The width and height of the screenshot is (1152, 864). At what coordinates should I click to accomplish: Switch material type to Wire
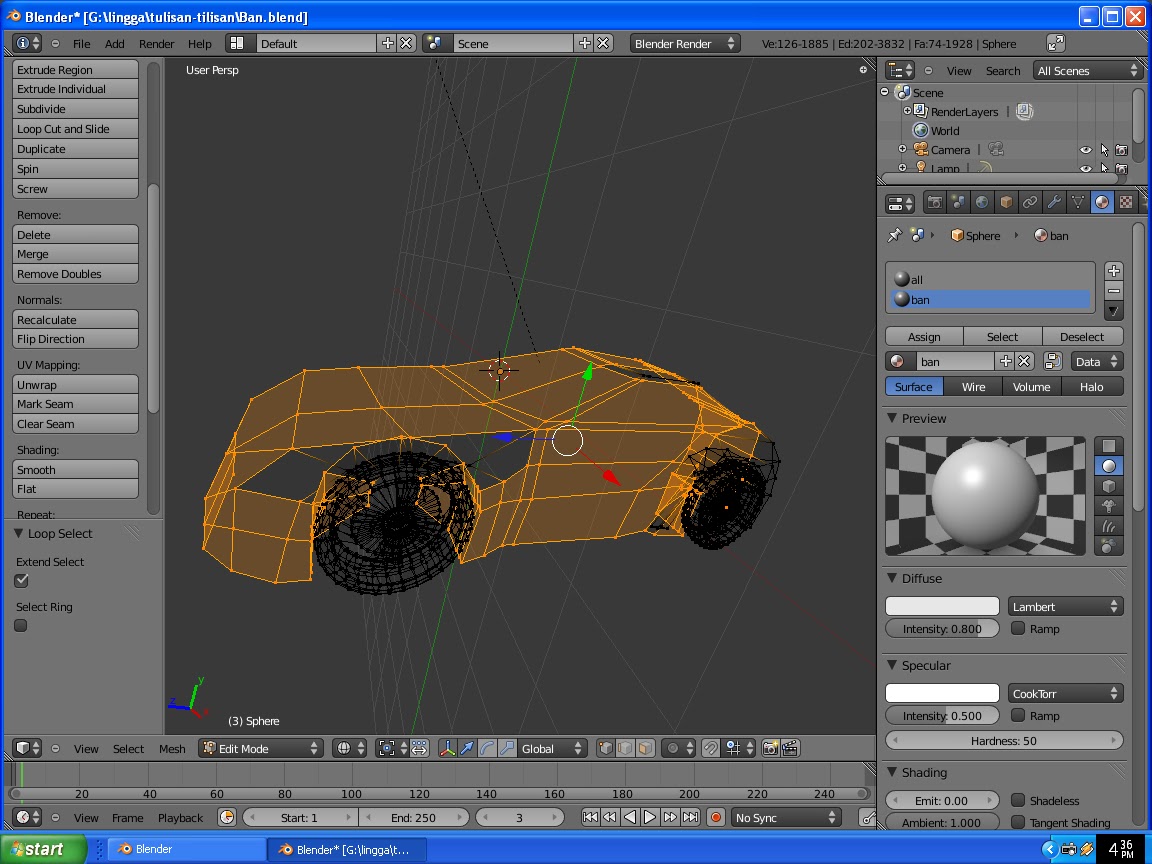click(973, 386)
